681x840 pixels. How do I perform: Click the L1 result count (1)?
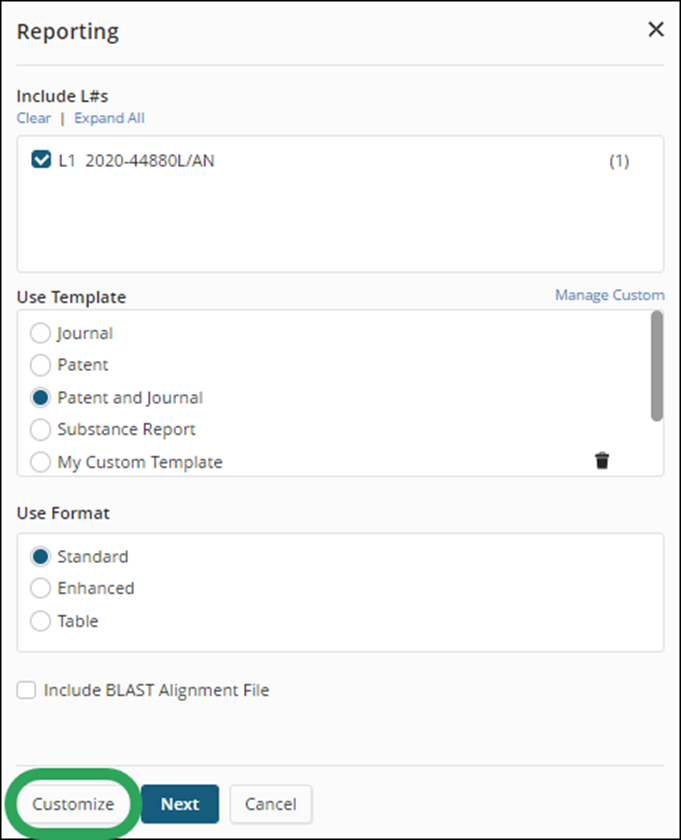[619, 161]
